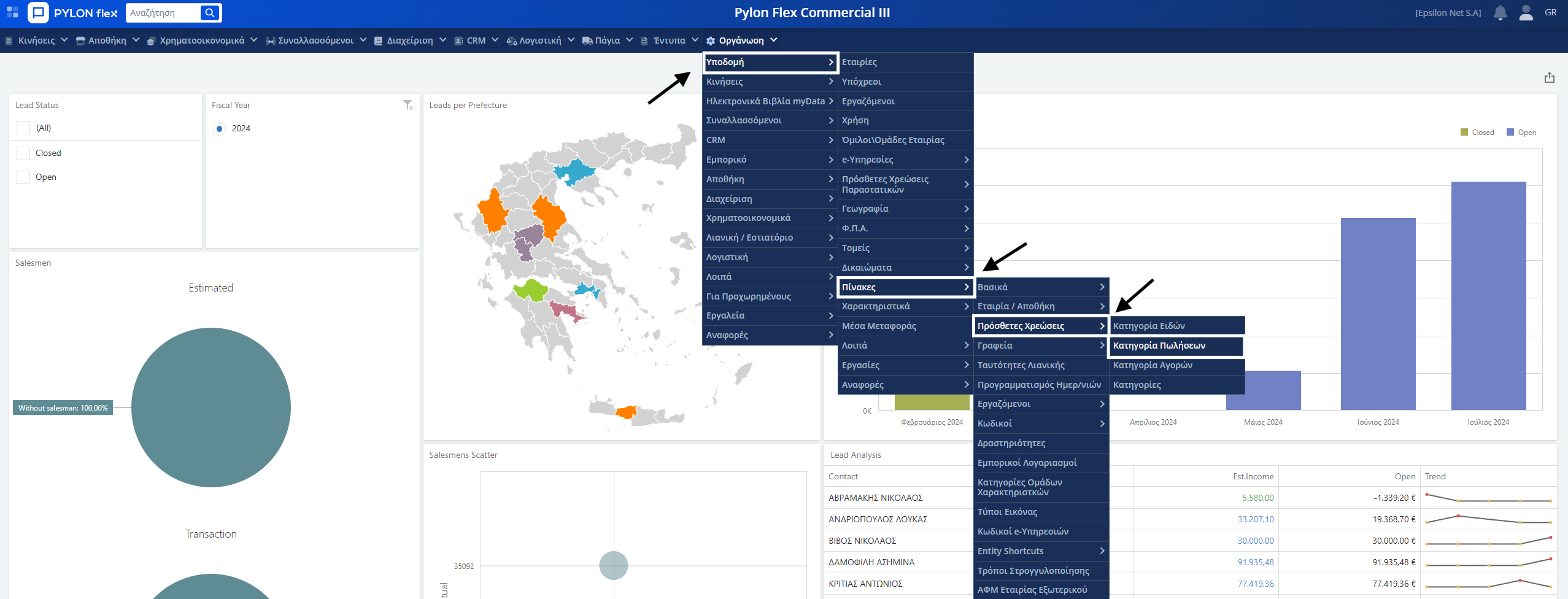The image size is (1568, 599).
Task: Expand the Χρηματοοικονομικά top menu dropdown
Action: 253,40
